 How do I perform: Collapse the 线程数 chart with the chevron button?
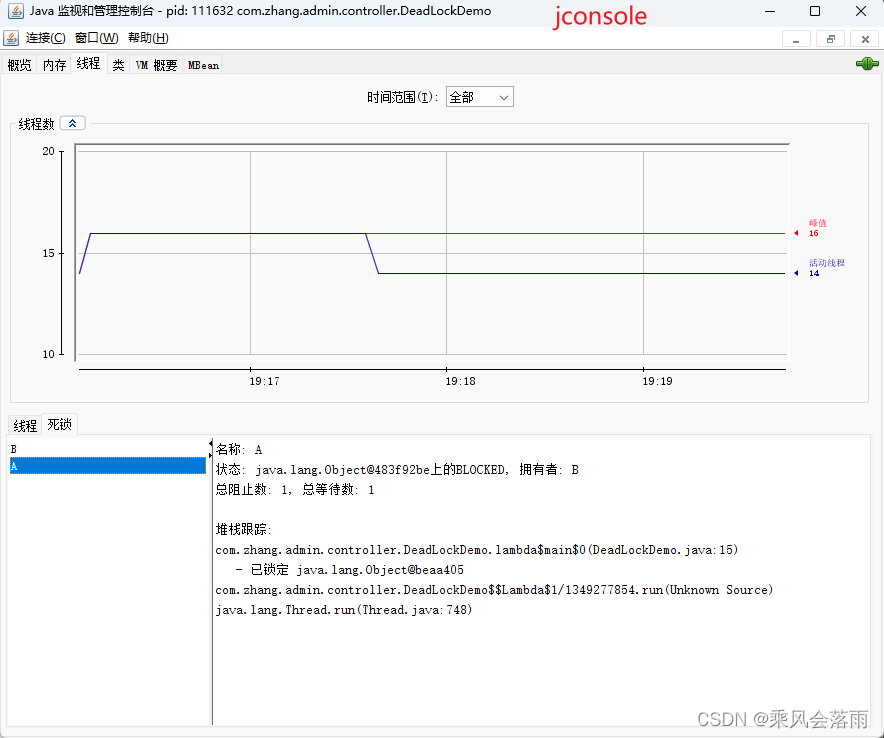coord(73,123)
